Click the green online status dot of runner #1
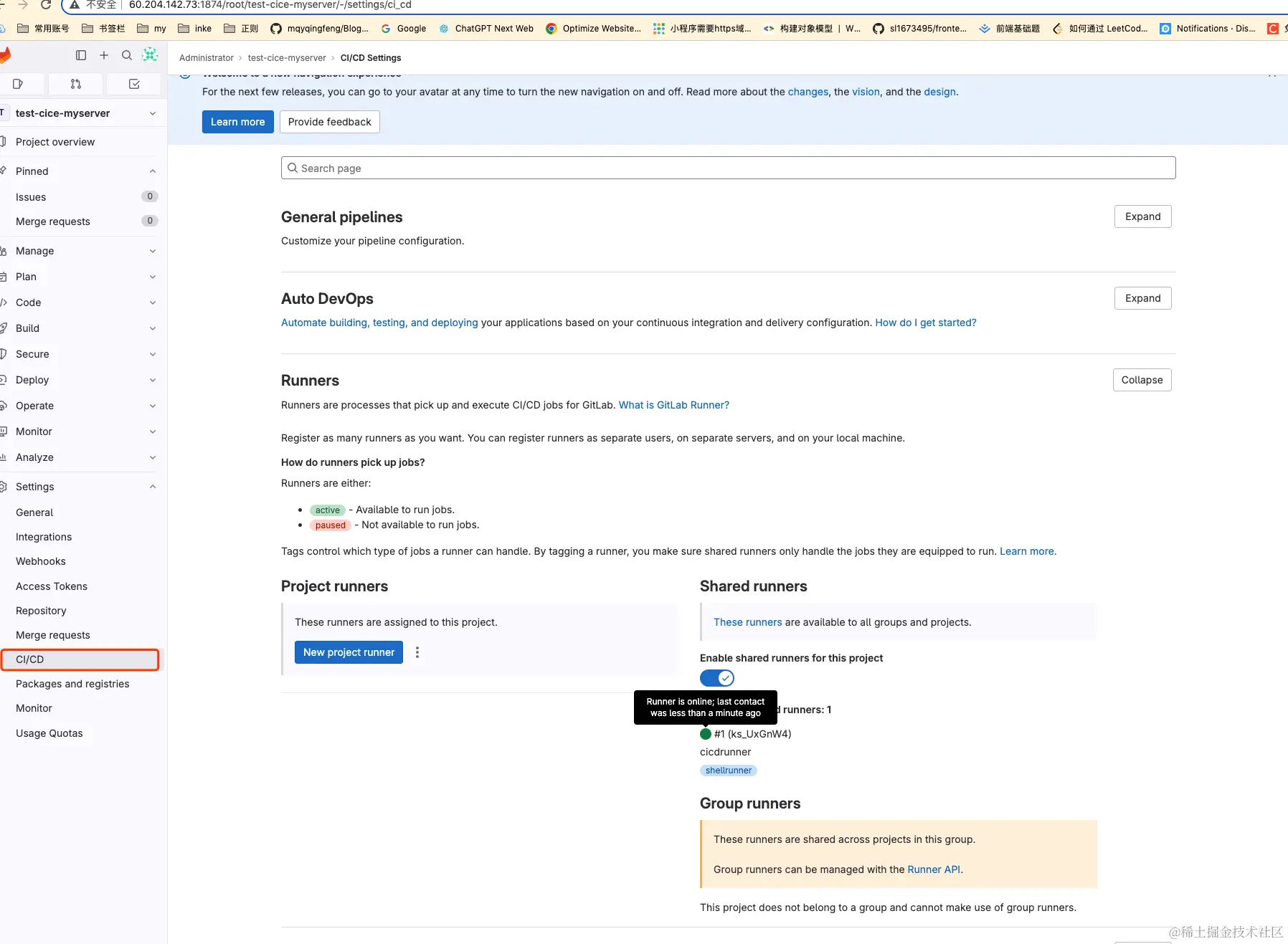This screenshot has height=944, width=1288. 706,734
